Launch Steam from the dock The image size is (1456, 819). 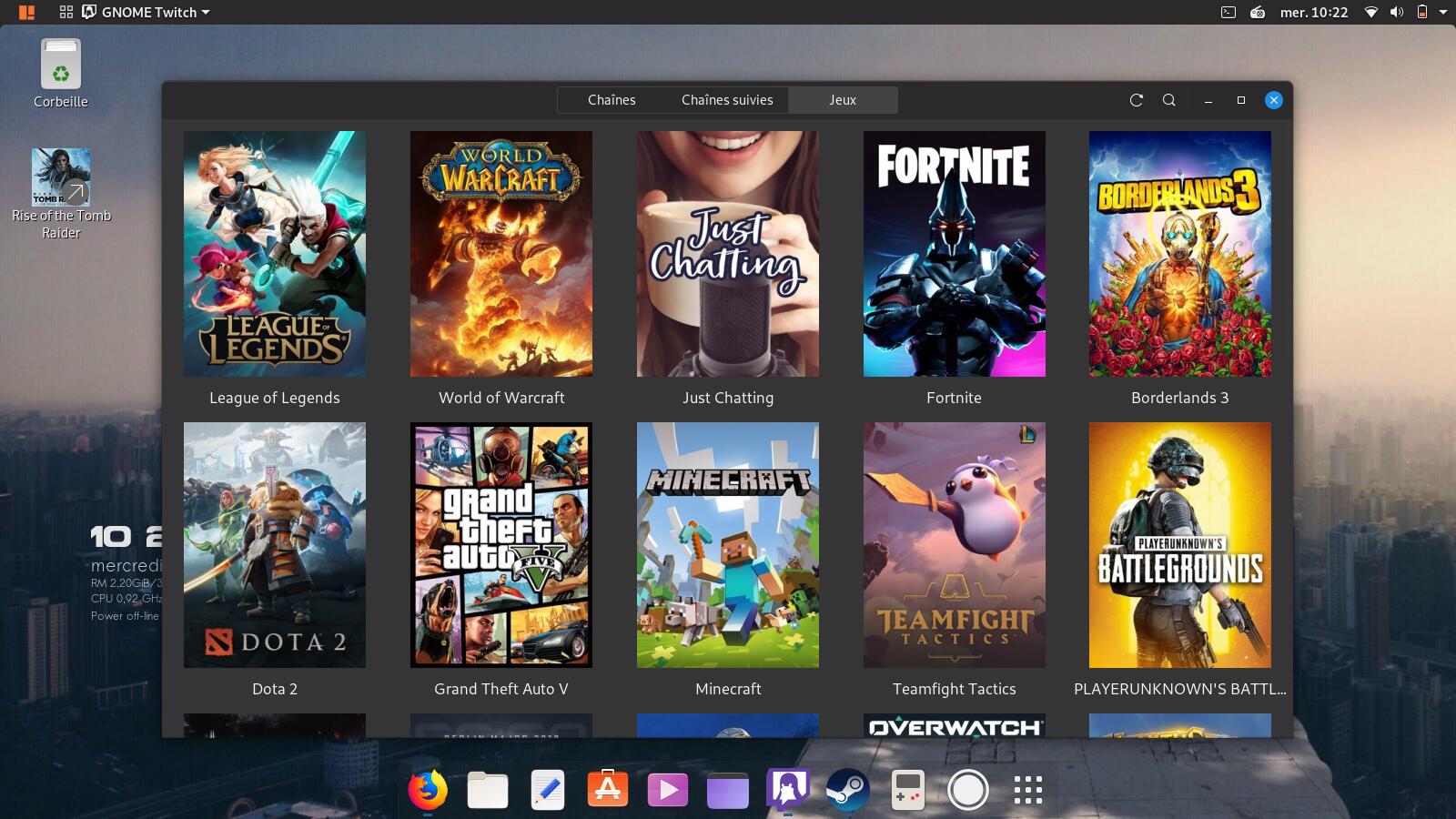(847, 790)
